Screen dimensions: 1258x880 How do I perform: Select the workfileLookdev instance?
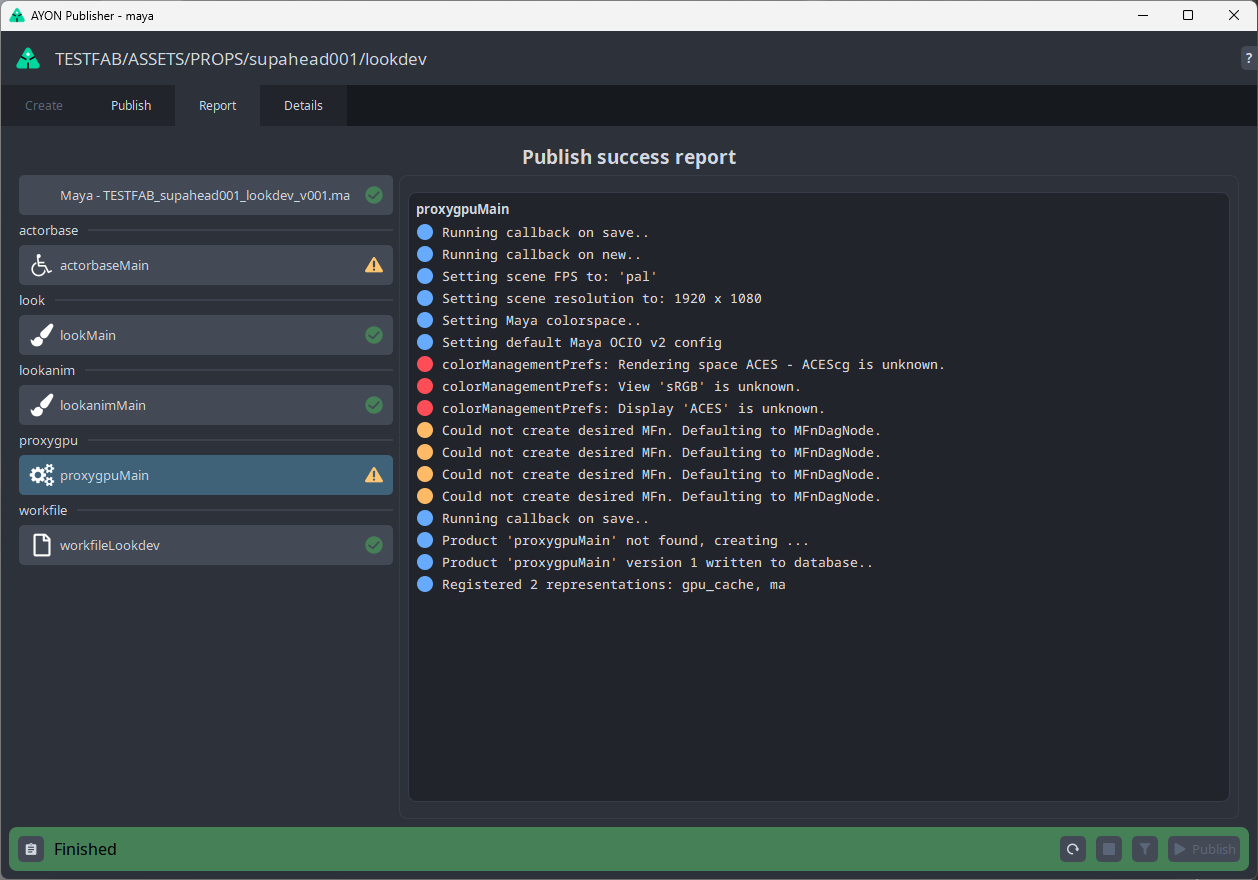206,545
